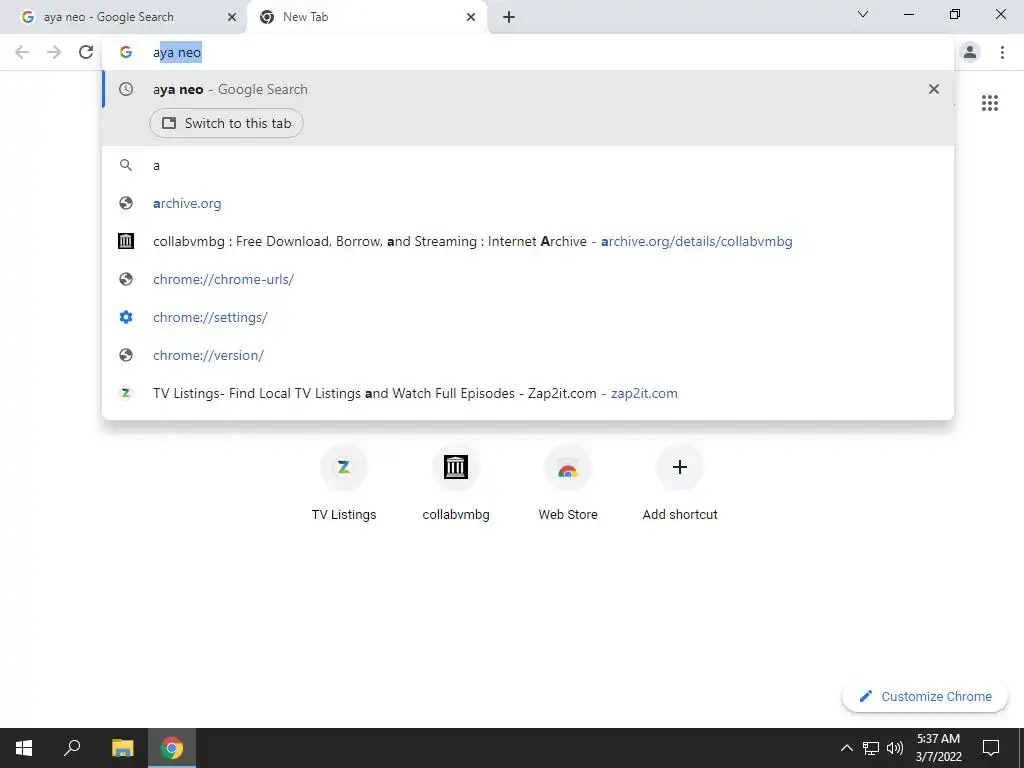Open the Chrome profile avatar

970,52
